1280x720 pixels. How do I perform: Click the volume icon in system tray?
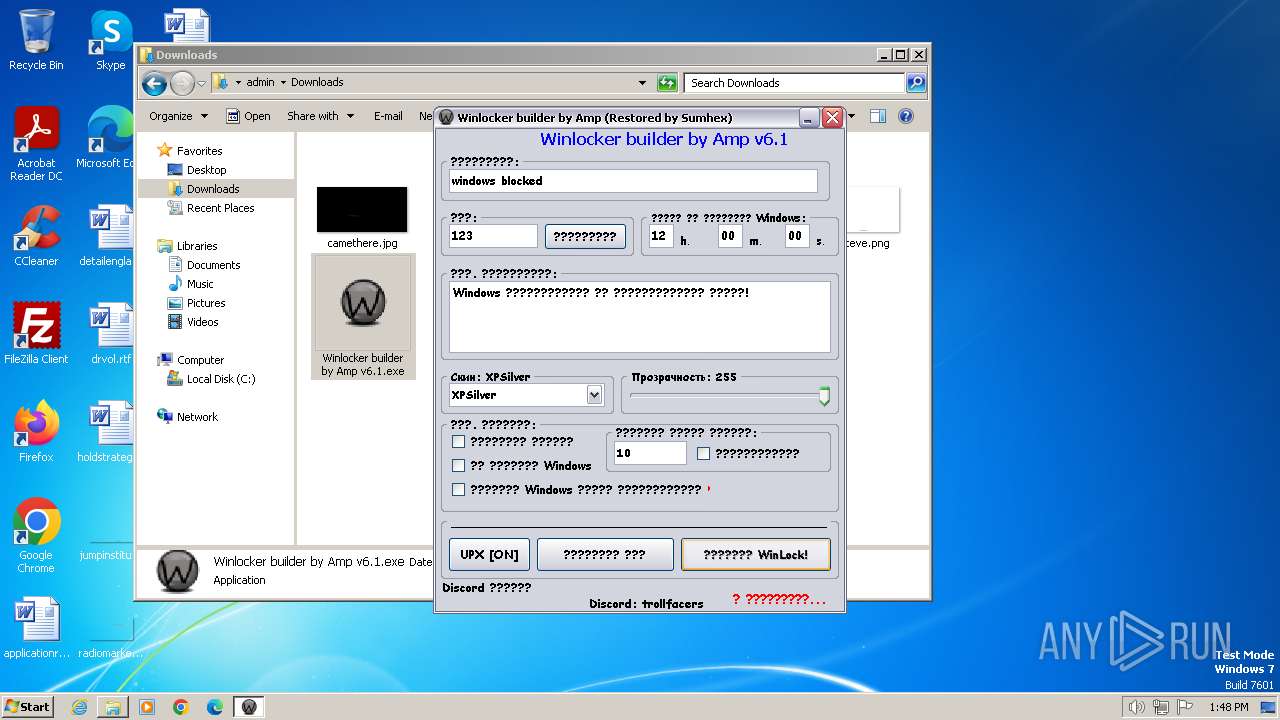point(1136,707)
